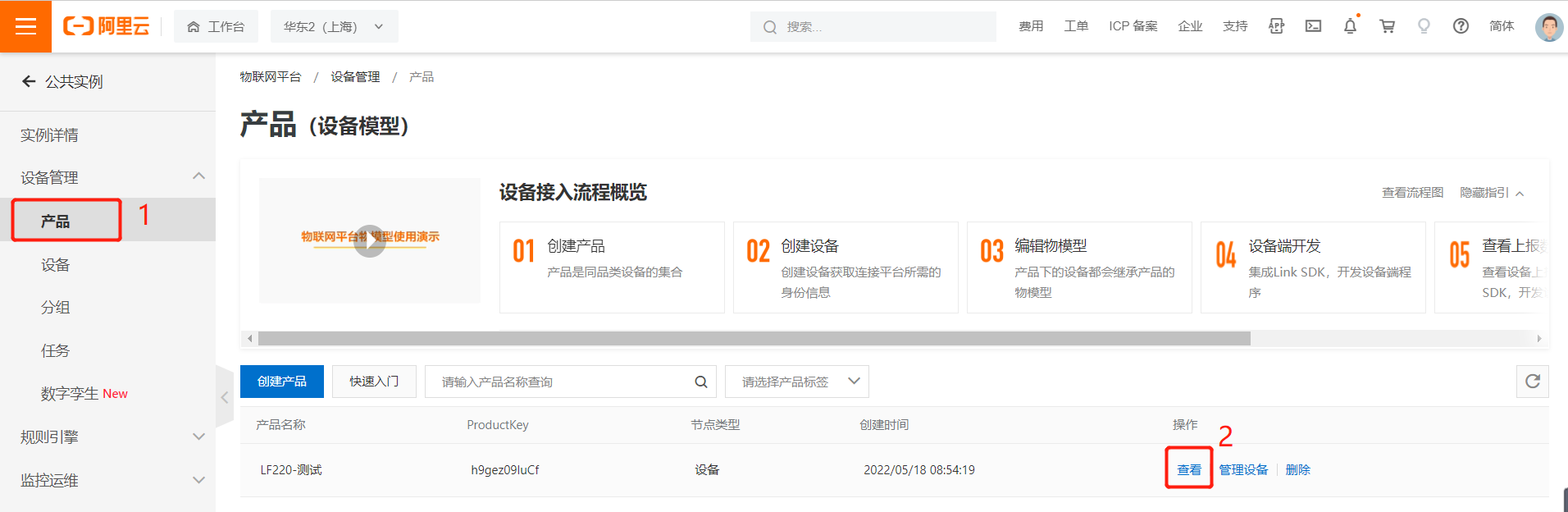Image resolution: width=1568 pixels, height=512 pixels.
Task: Open the hamburger main menu
Action: pyautogui.click(x=25, y=26)
